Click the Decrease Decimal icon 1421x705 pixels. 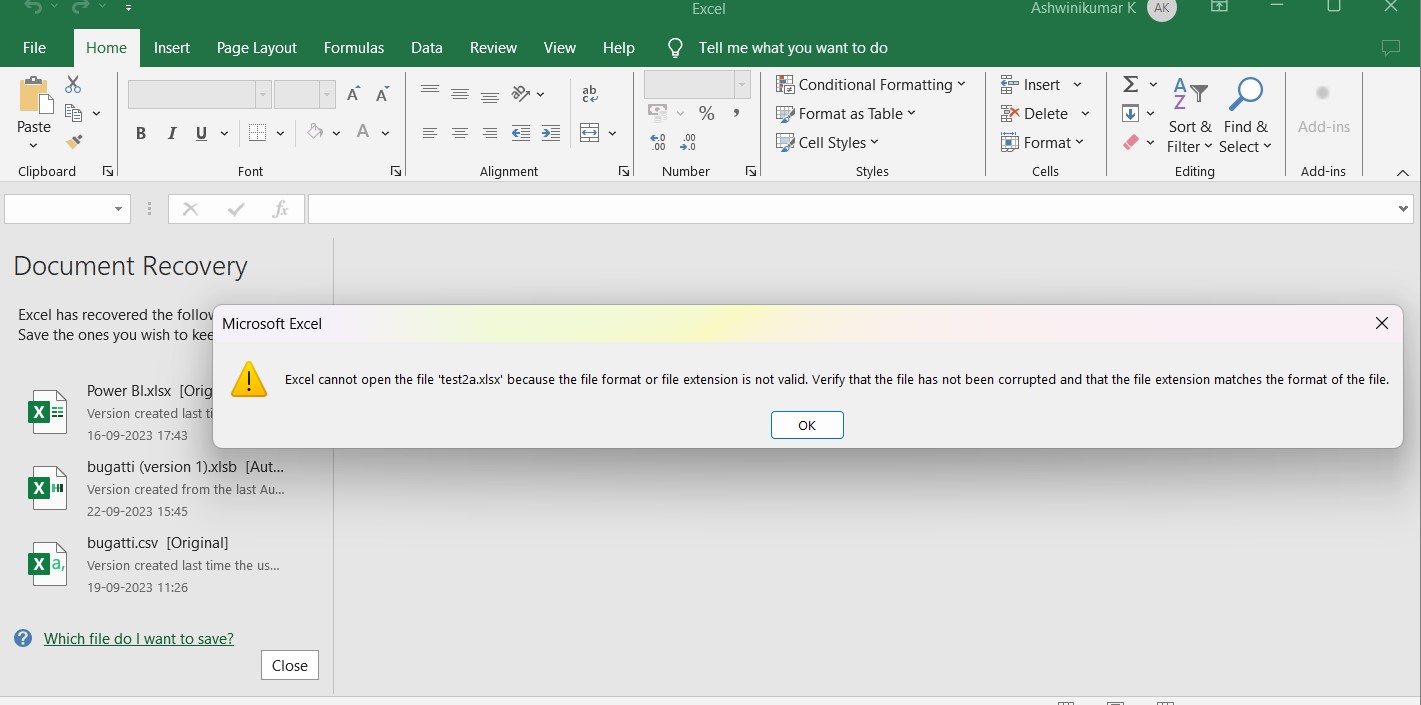[x=688, y=143]
